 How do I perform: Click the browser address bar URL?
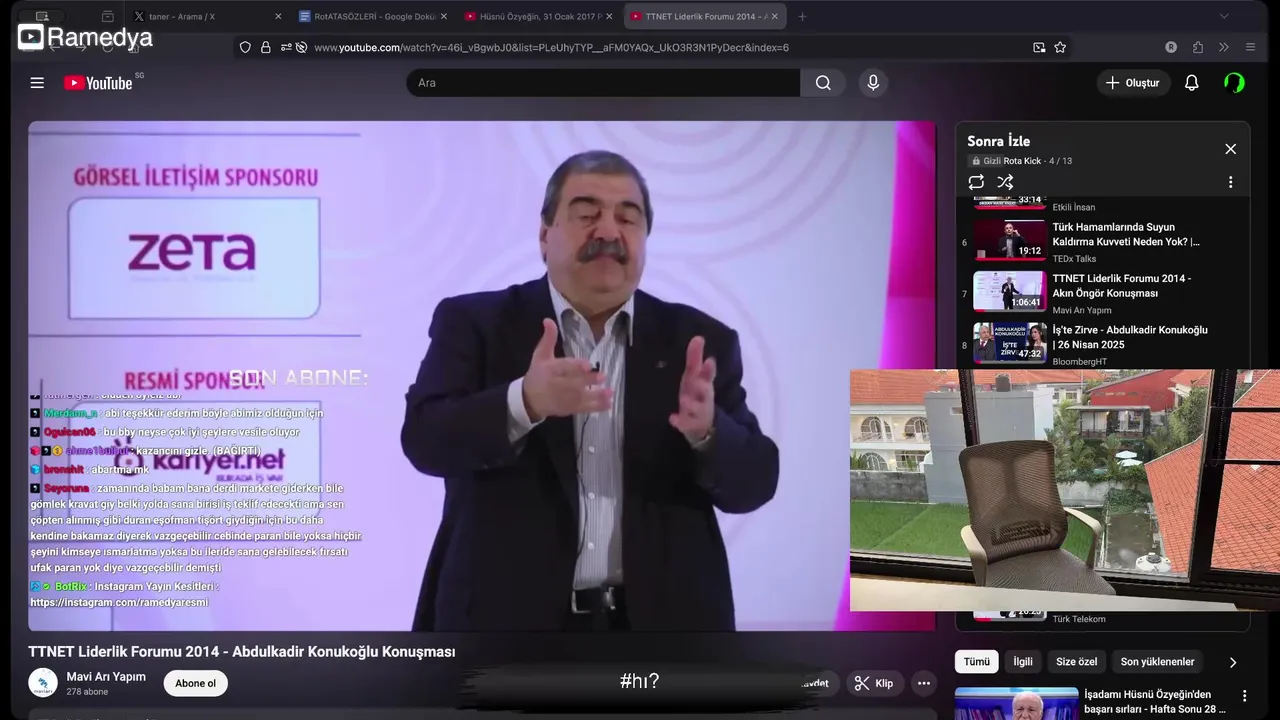(x=551, y=47)
